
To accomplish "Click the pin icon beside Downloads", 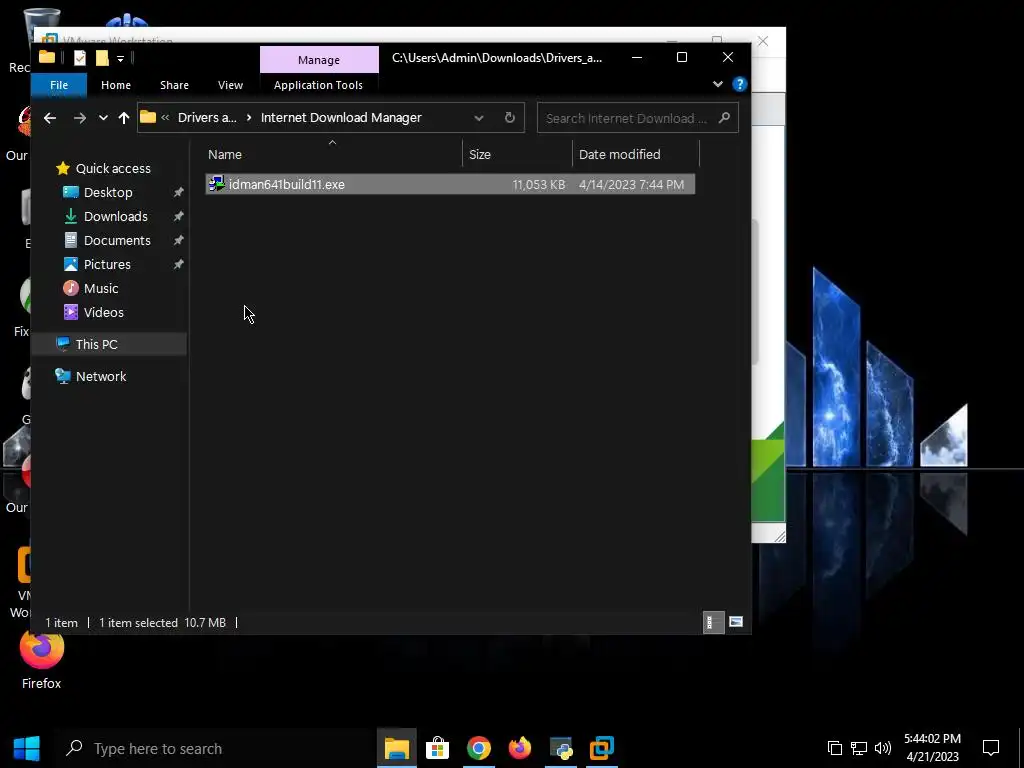I will click(178, 217).
